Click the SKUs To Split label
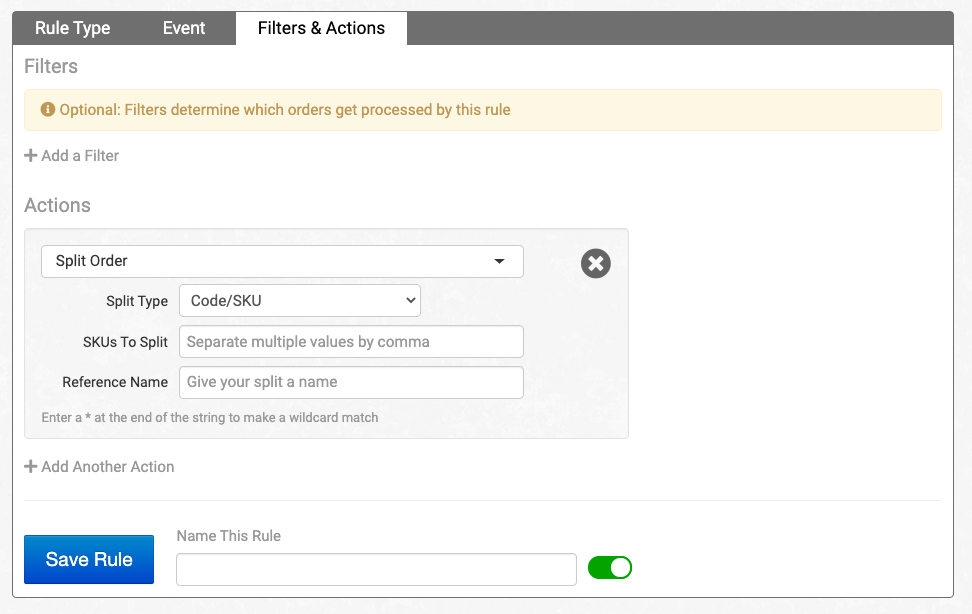 [125, 342]
